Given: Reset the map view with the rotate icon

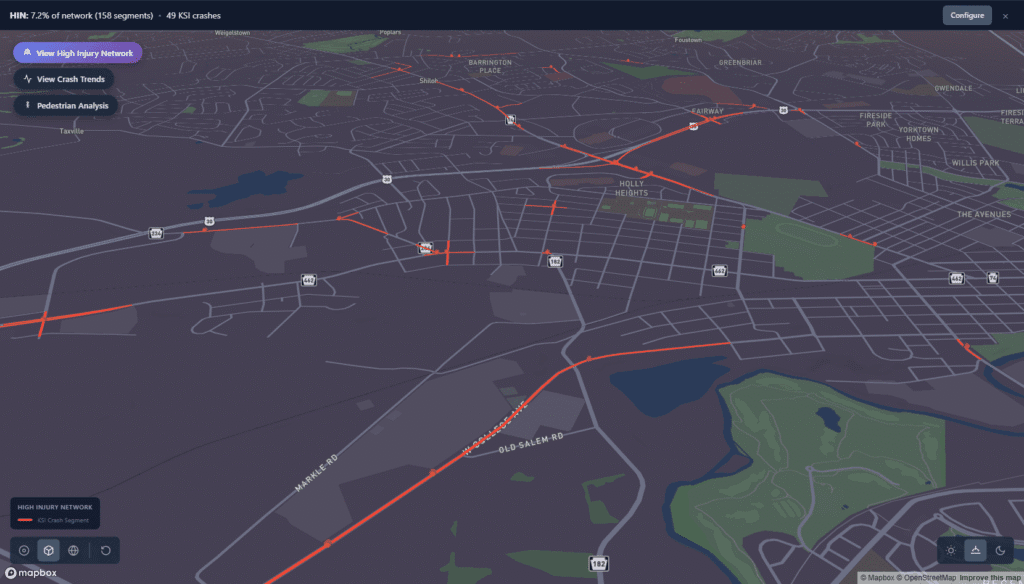Looking at the screenshot, I should tap(105, 550).
